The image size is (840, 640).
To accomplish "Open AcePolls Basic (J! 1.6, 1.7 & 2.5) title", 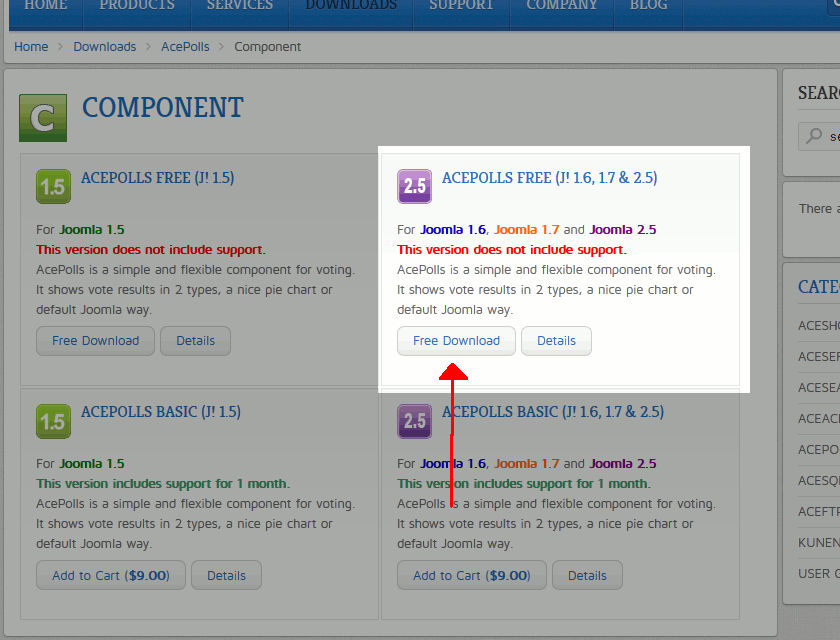I will click(553, 412).
